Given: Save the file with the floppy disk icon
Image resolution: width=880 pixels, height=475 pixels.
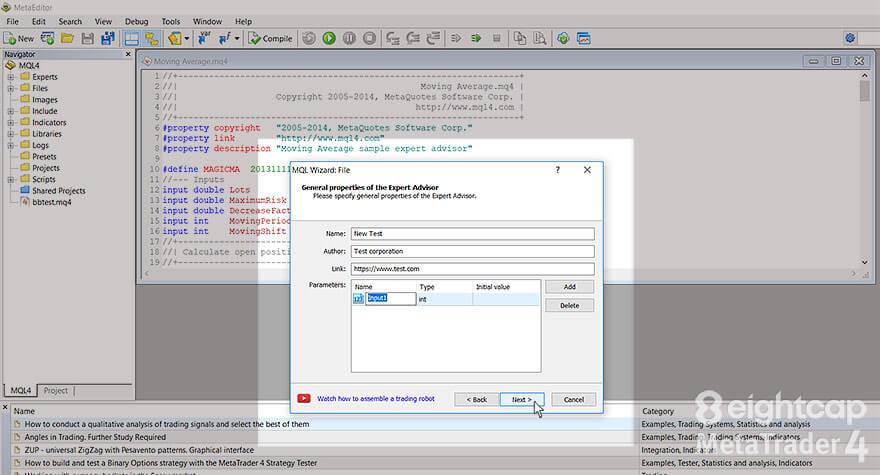Looking at the screenshot, I should [x=88, y=39].
